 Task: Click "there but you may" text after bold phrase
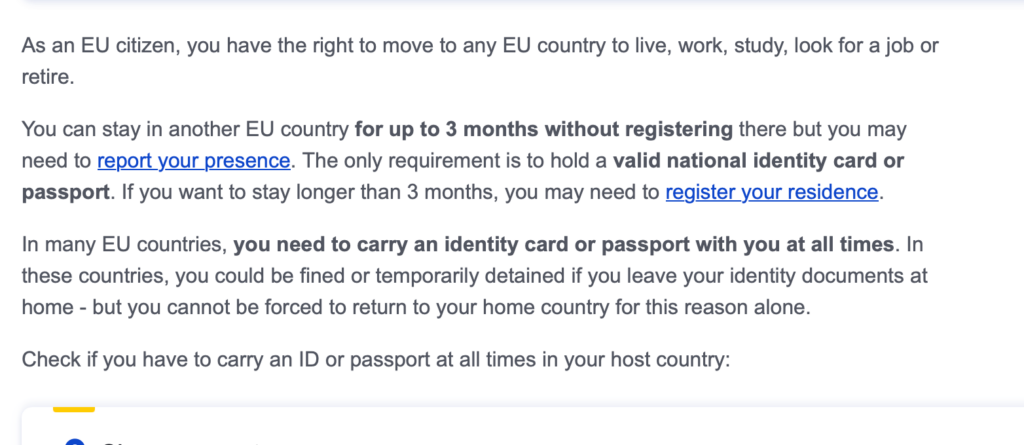pos(822,129)
